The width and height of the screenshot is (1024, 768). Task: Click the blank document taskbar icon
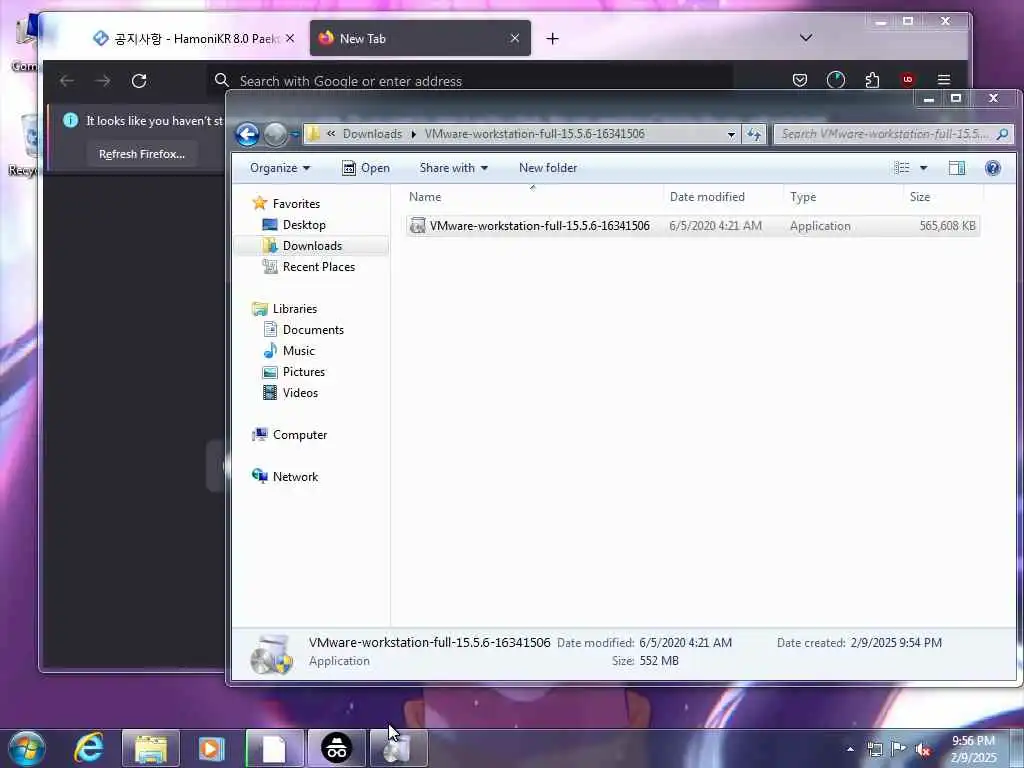(x=275, y=748)
